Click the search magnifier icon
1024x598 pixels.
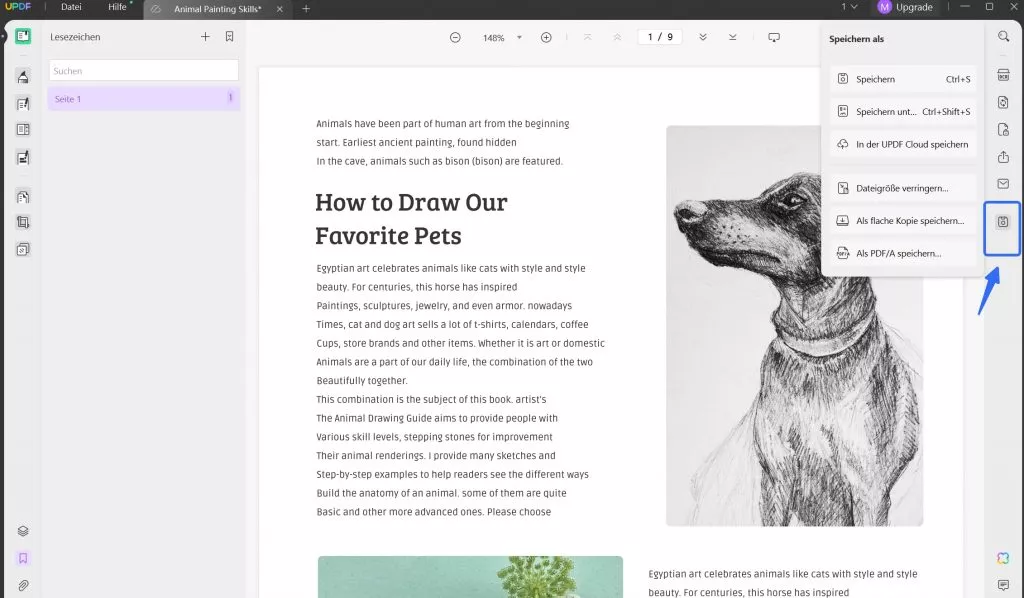click(1003, 37)
